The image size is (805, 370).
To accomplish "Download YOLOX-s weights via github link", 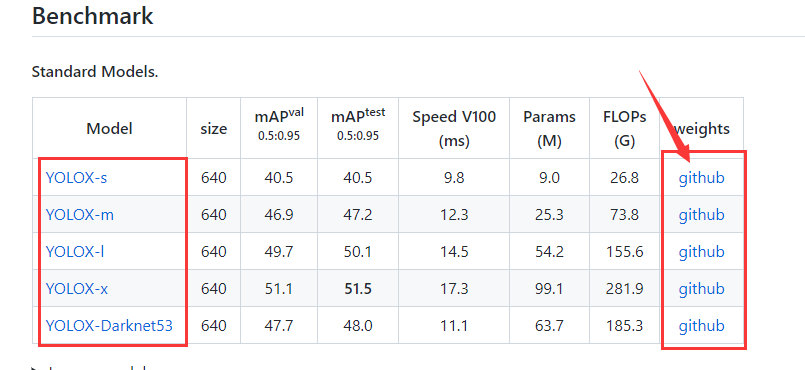I will [701, 178].
